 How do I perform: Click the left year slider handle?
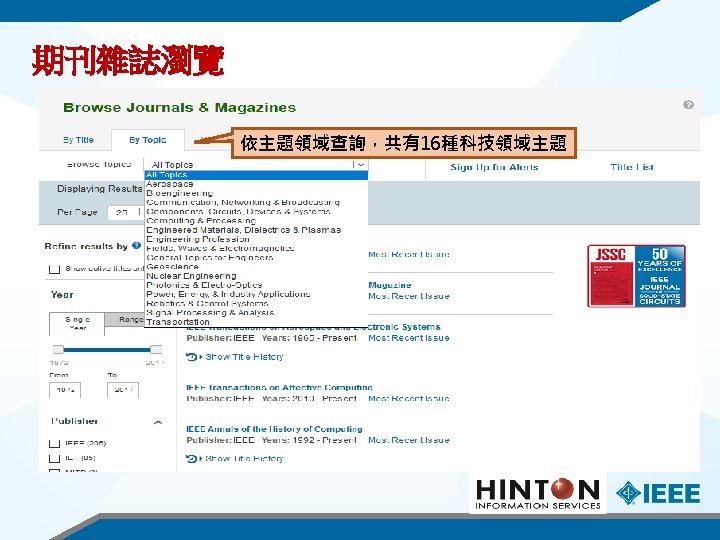58,349
